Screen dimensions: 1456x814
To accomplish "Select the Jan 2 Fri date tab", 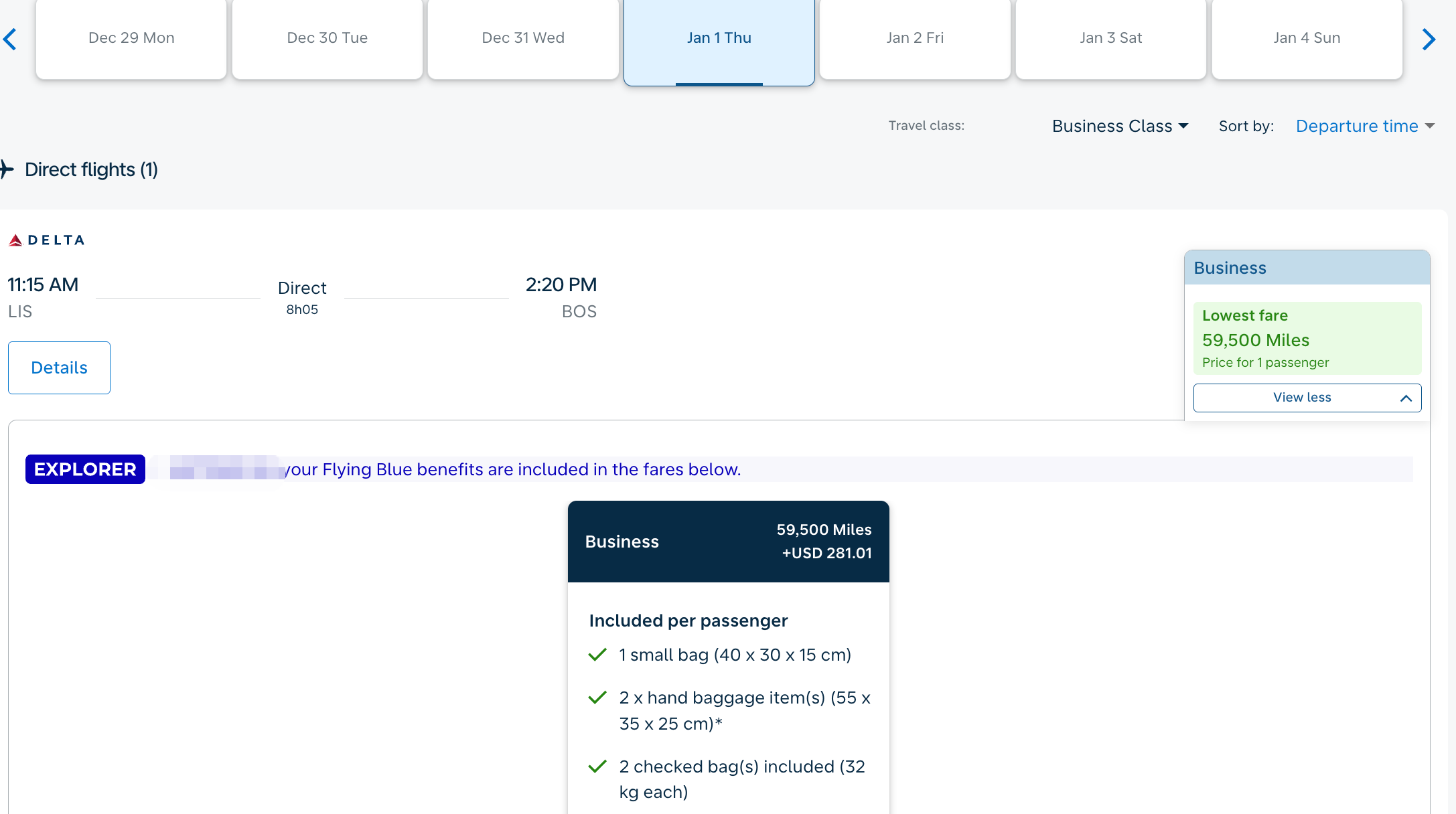I will tap(915, 38).
